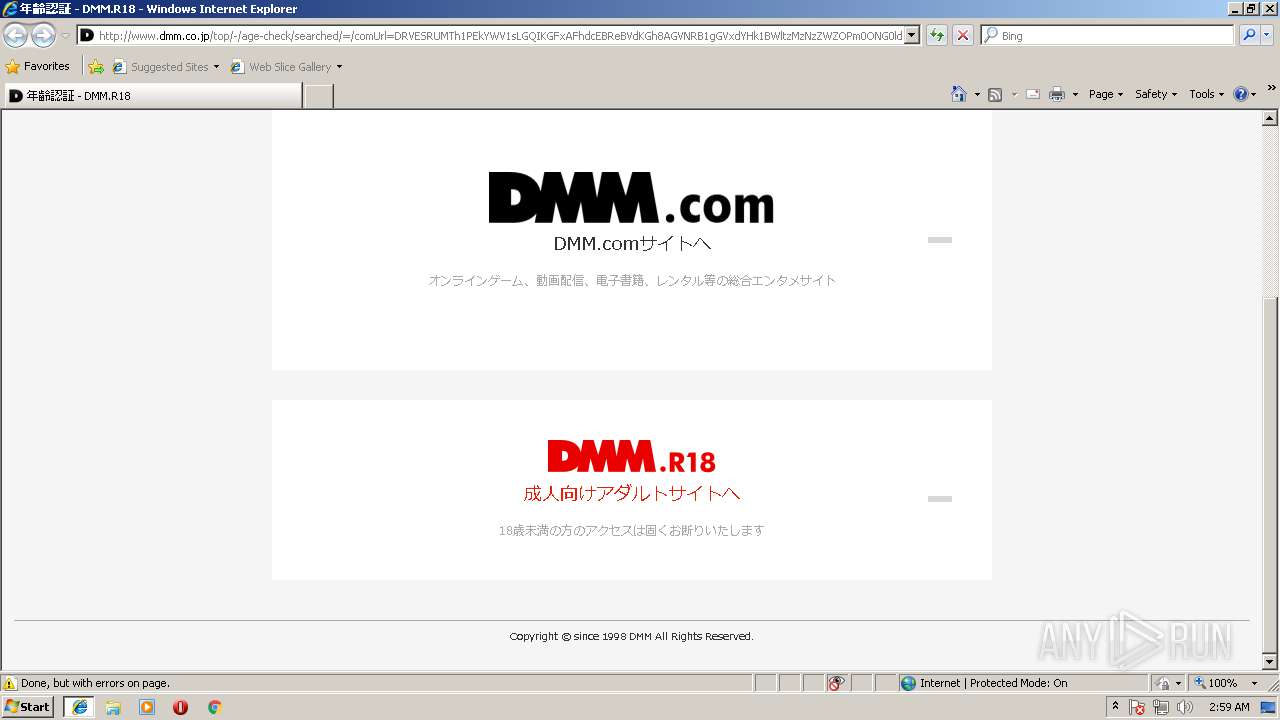
Task: Click the scrollbar up arrow
Action: point(1270,119)
